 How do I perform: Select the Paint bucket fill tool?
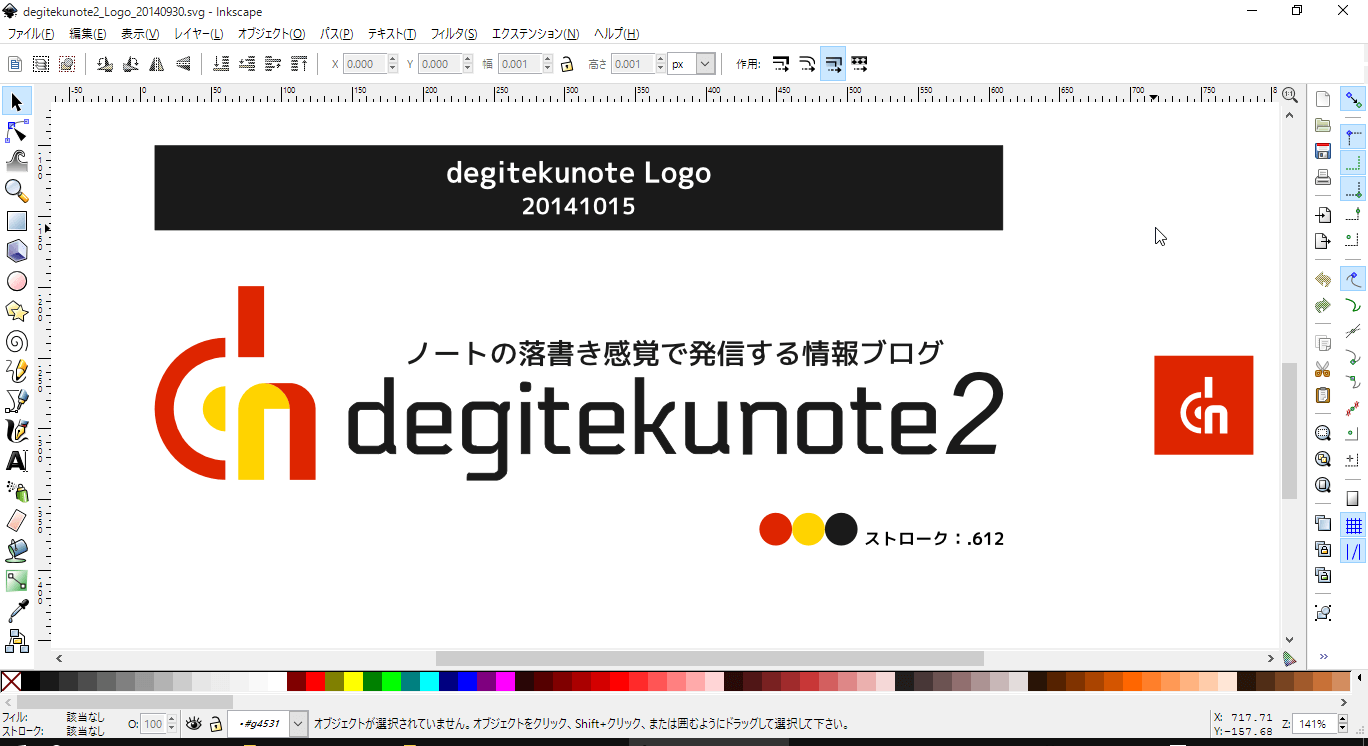17,551
